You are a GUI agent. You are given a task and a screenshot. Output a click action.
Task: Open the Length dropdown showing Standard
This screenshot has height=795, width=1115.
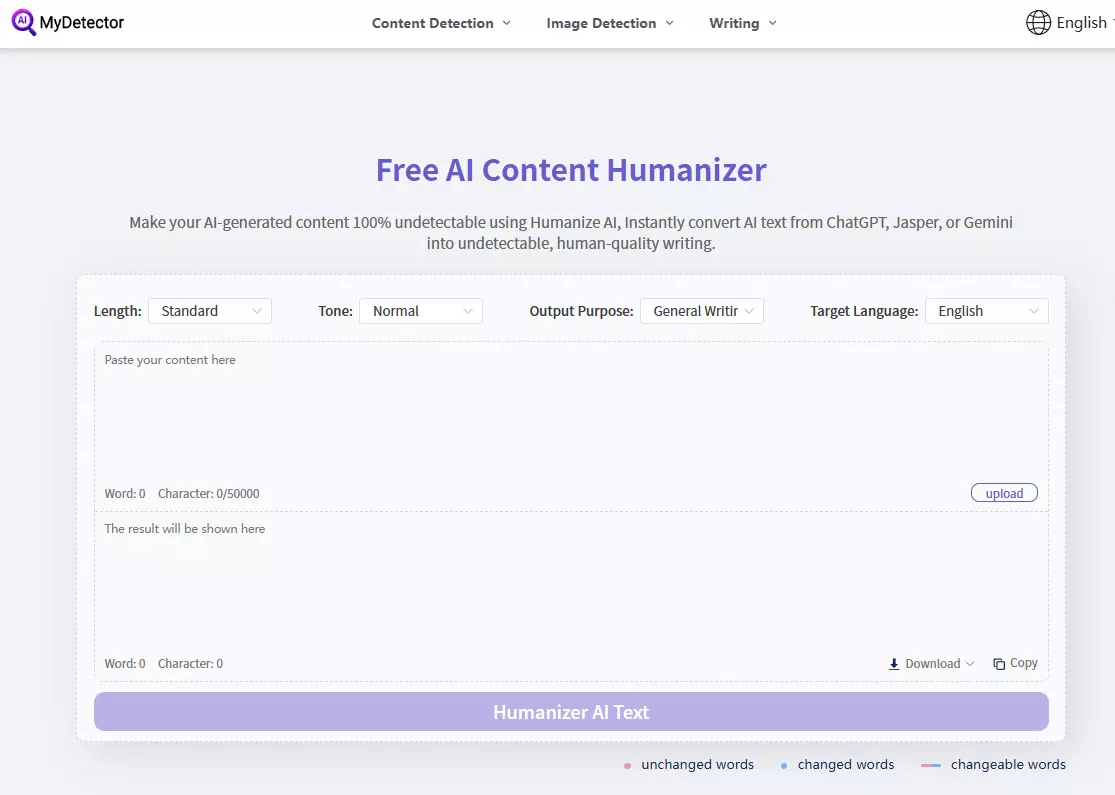[x=209, y=310]
